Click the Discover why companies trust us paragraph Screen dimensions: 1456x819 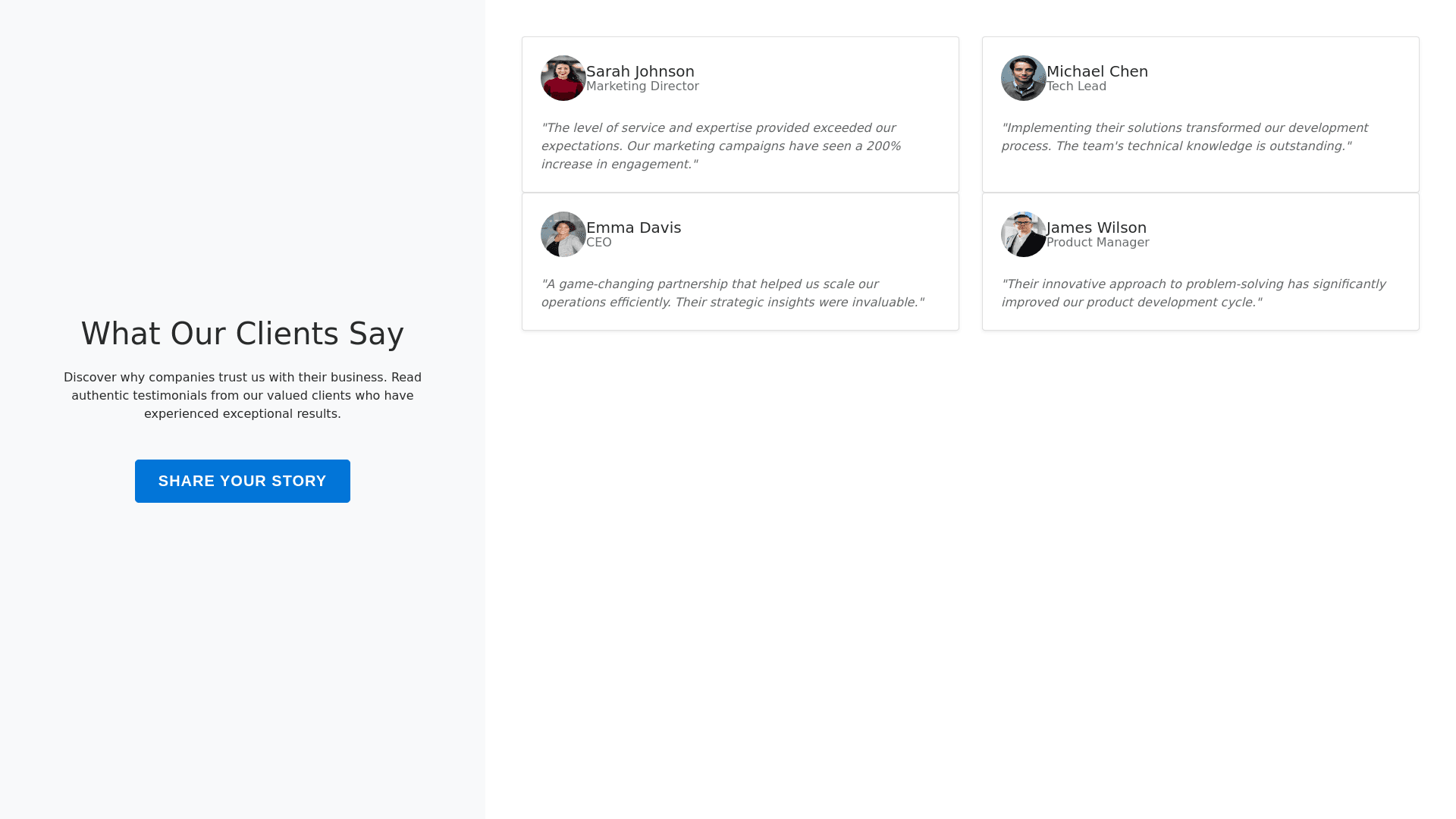pyautogui.click(x=243, y=395)
